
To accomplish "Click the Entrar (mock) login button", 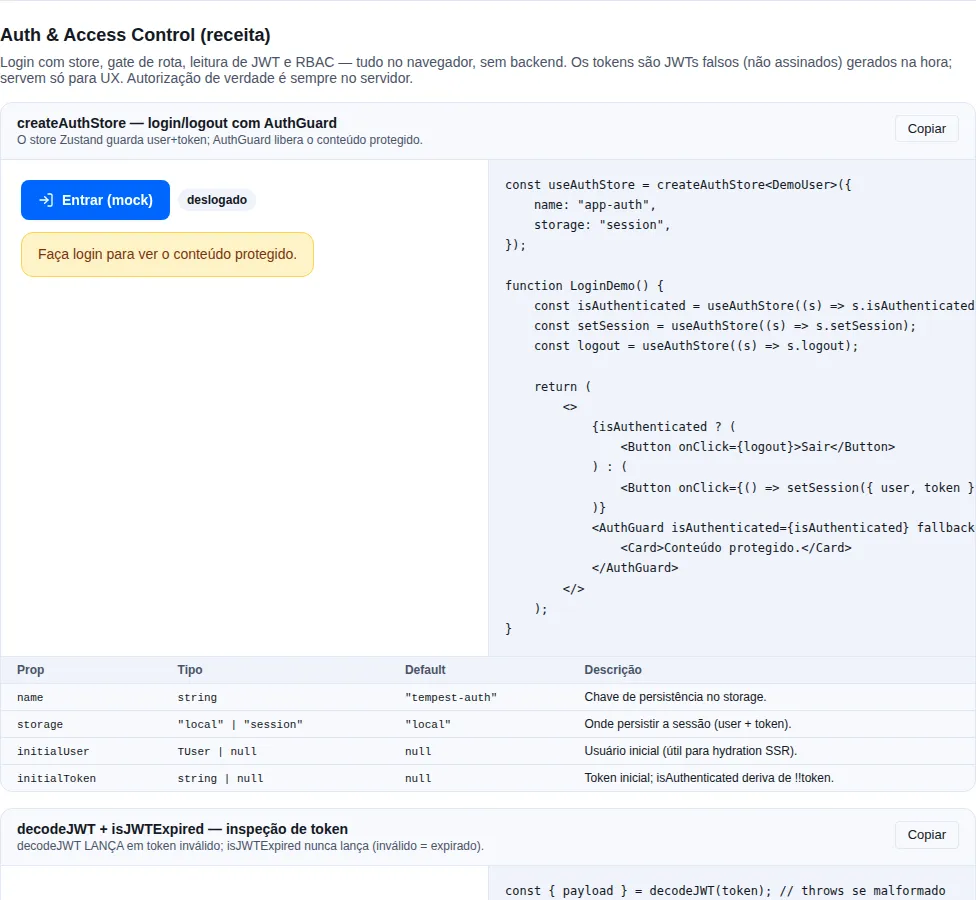I will click(95, 200).
